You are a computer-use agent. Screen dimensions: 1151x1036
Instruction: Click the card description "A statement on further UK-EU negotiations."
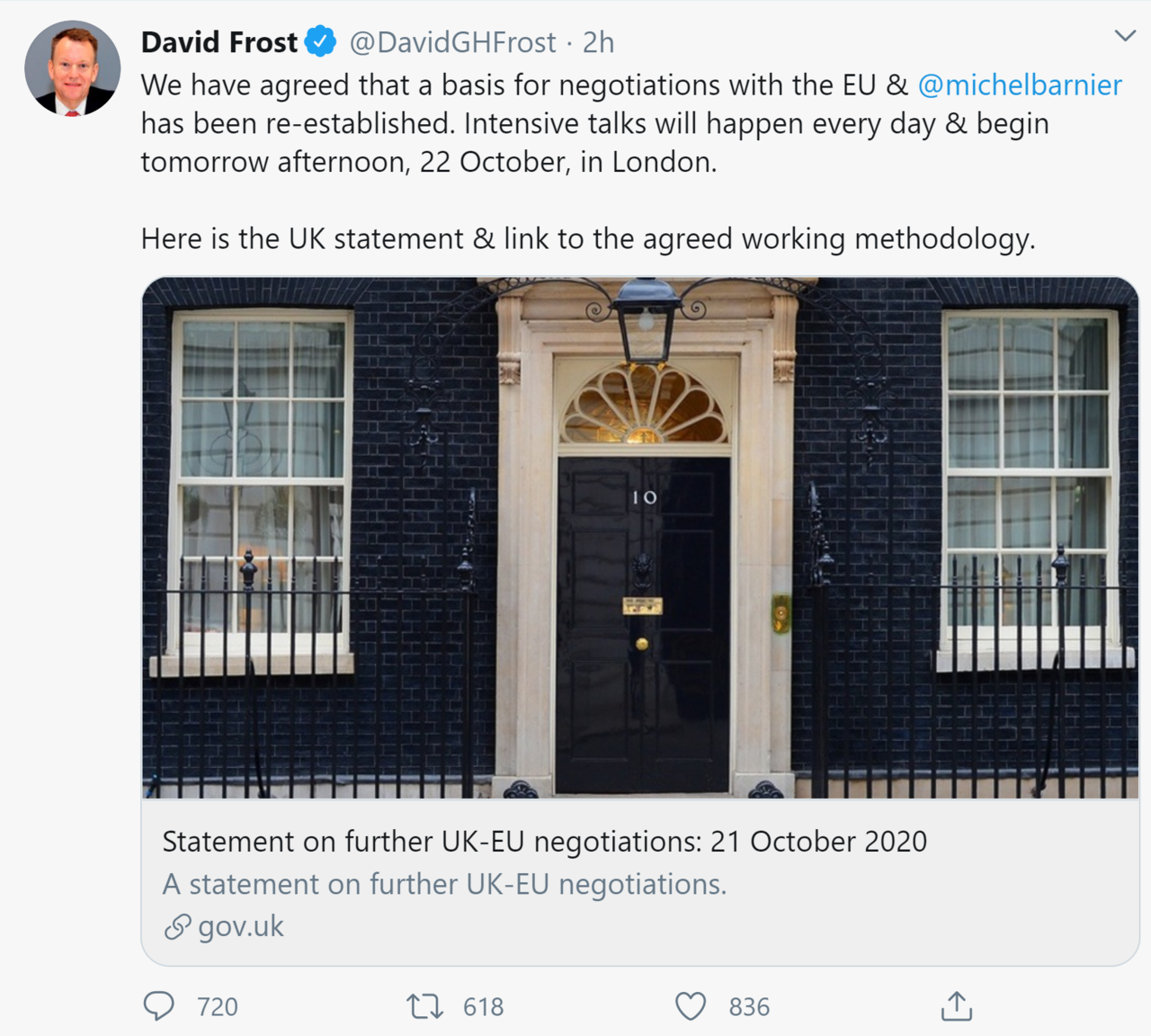444,884
